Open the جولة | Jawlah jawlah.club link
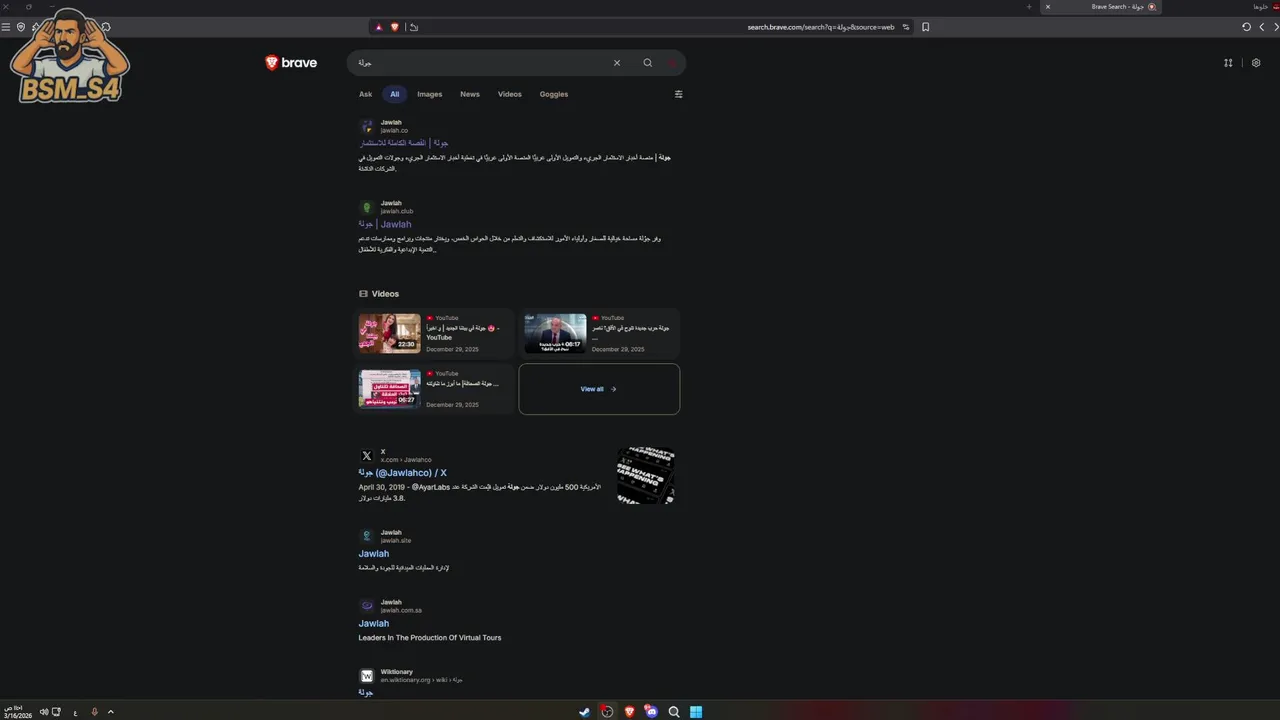The width and height of the screenshot is (1280, 720). (x=385, y=224)
